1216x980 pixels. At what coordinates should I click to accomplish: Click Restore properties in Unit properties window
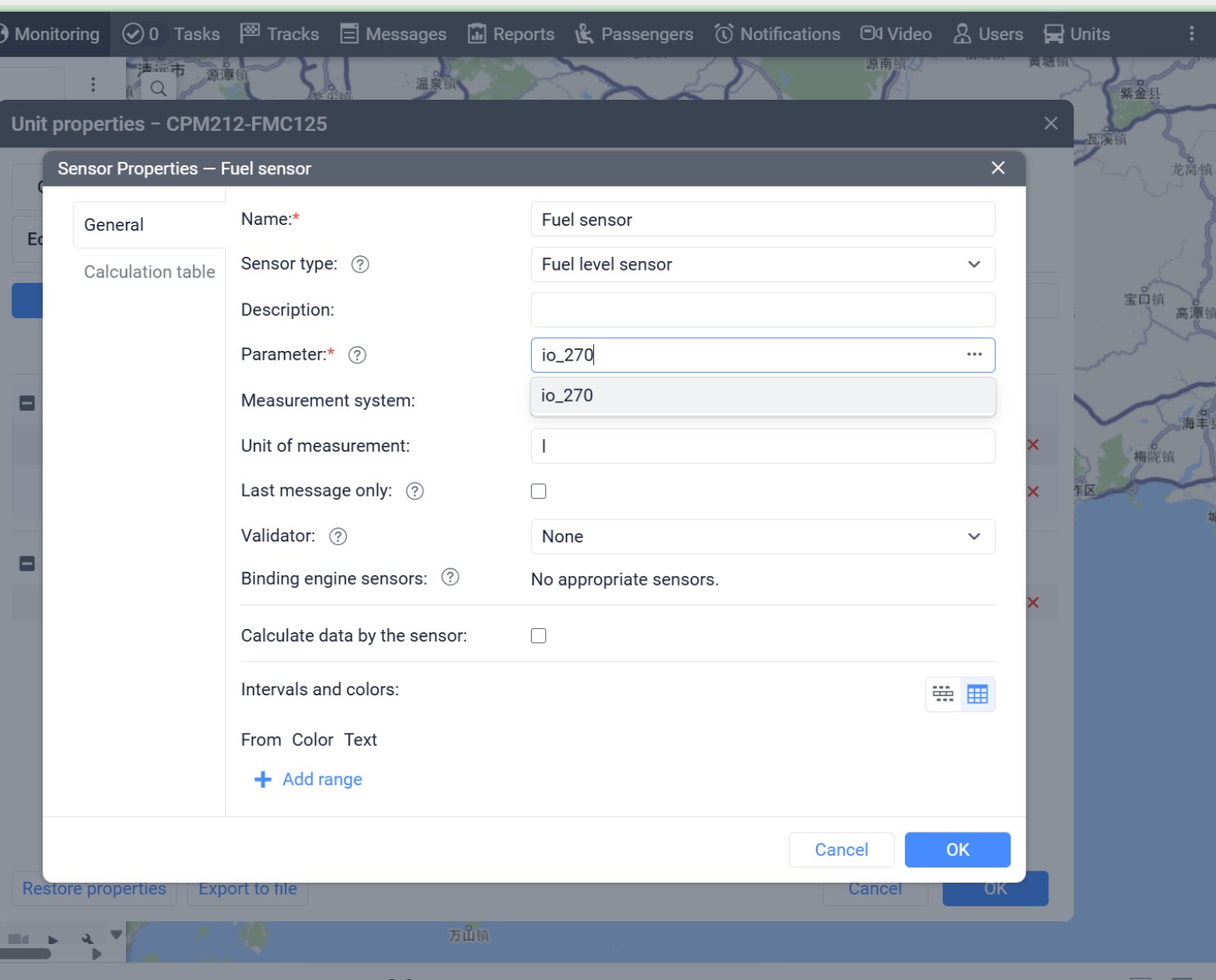pyautogui.click(x=94, y=889)
